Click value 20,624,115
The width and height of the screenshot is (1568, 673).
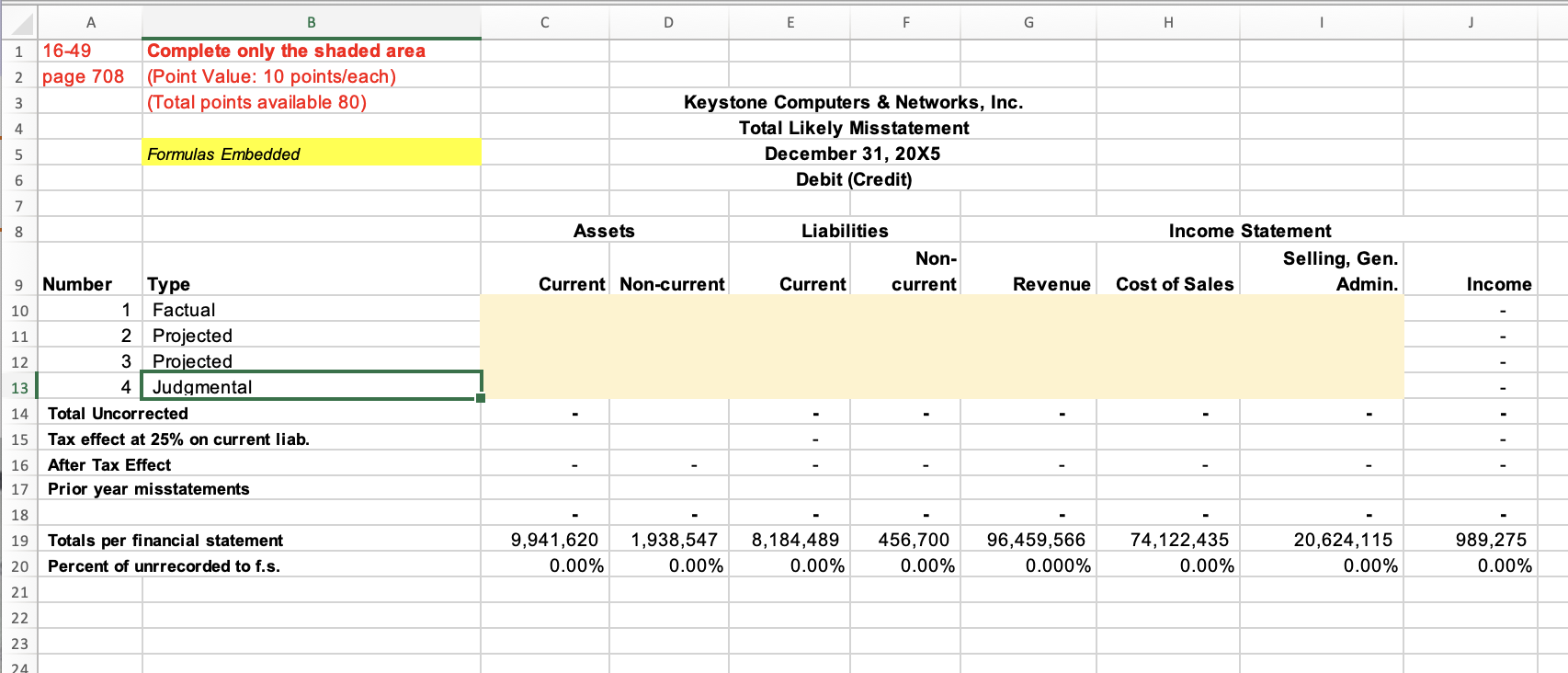(1343, 540)
